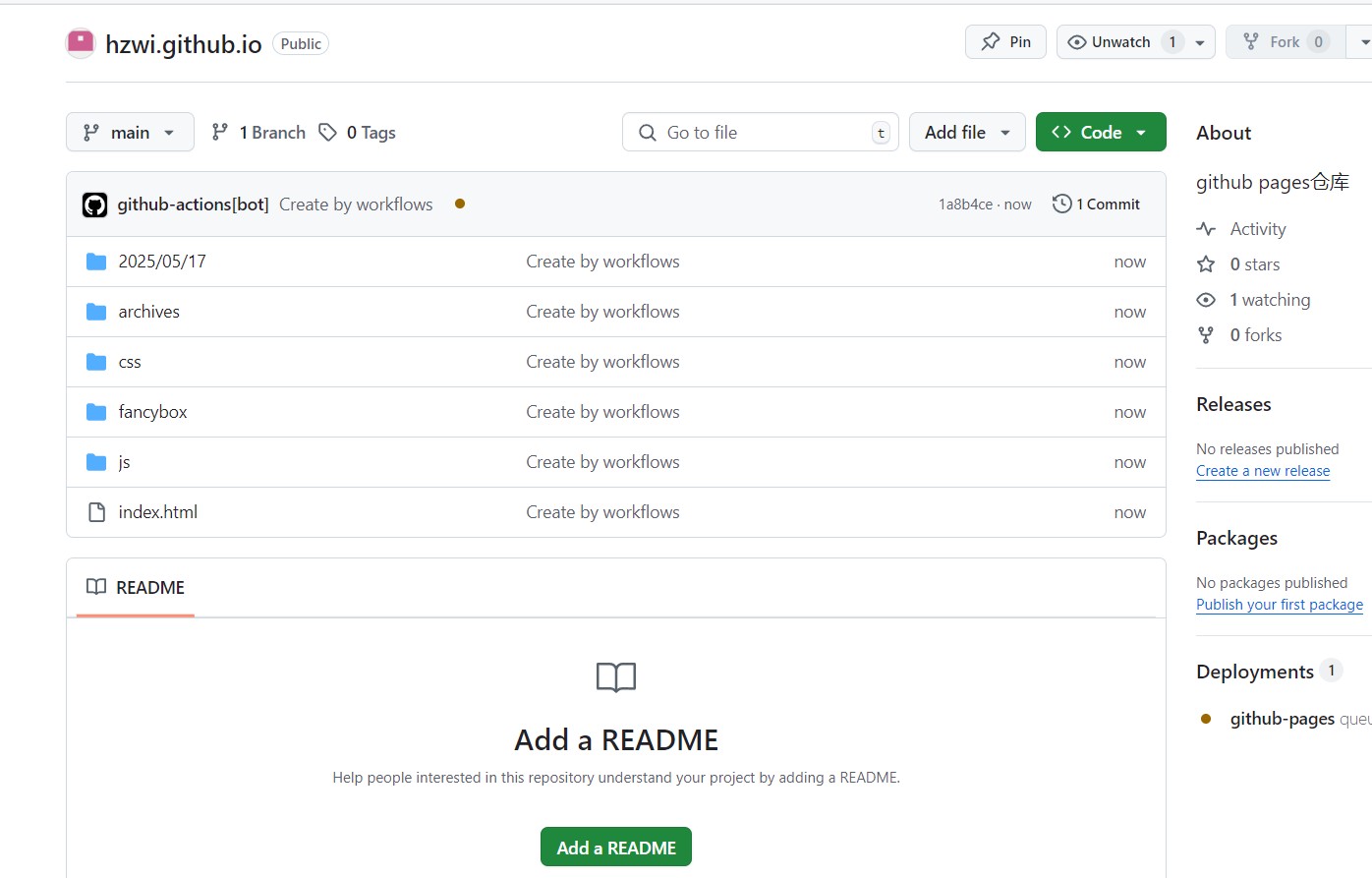Click the 'now' timestamp in the js row
This screenshot has height=878, width=1372.
pyautogui.click(x=1130, y=462)
